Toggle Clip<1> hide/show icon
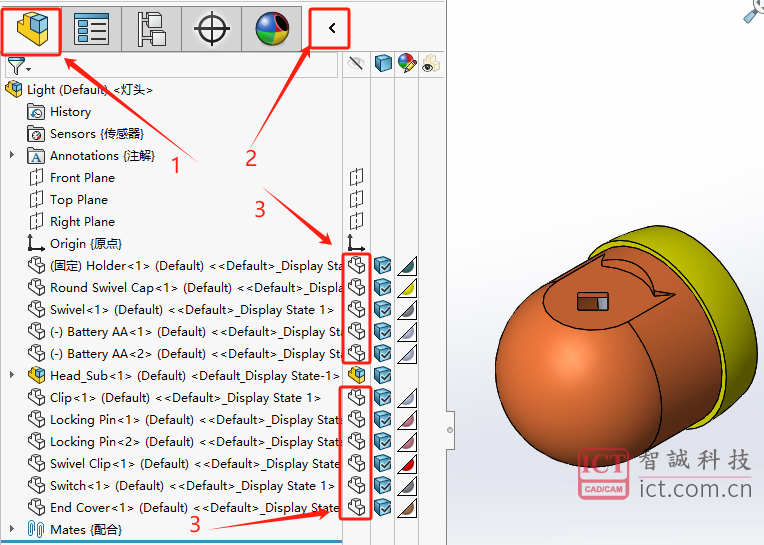Screen dimensions: 764x545 (x=357, y=398)
